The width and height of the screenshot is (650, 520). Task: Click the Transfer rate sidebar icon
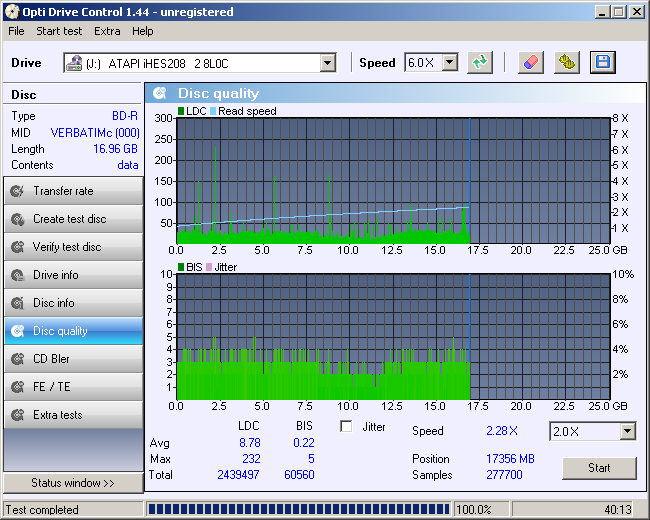pos(17,191)
